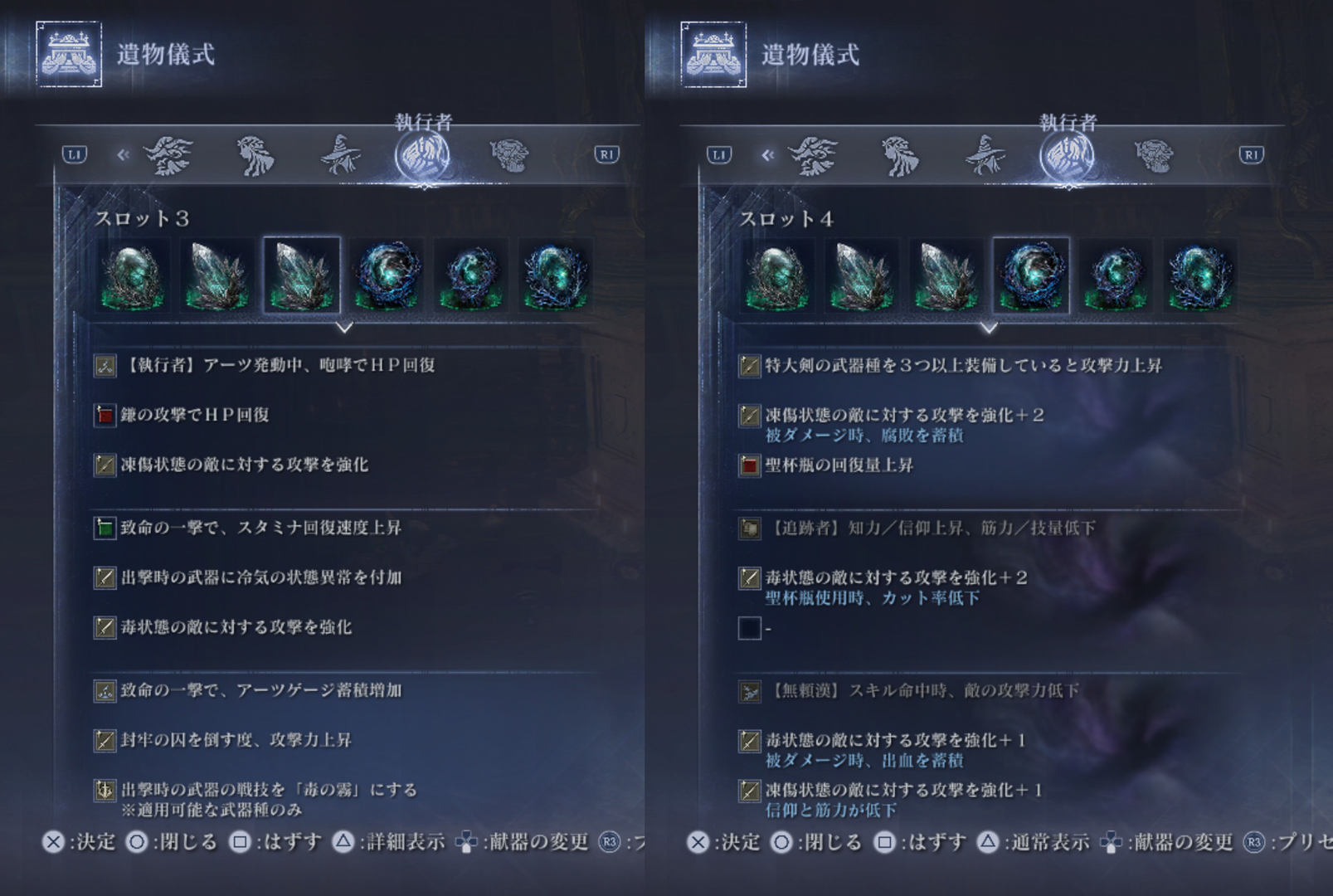This screenshot has width=1333, height=896.
Task: Select the fourth blue orb relic in Slot 3
Action: click(x=387, y=275)
